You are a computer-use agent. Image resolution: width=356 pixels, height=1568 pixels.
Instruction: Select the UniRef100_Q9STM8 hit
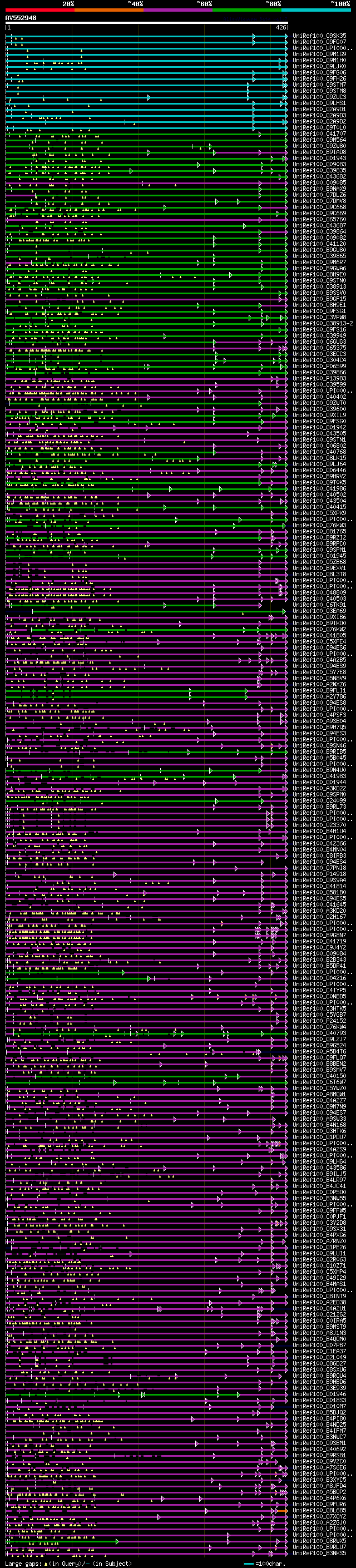(x=319, y=91)
